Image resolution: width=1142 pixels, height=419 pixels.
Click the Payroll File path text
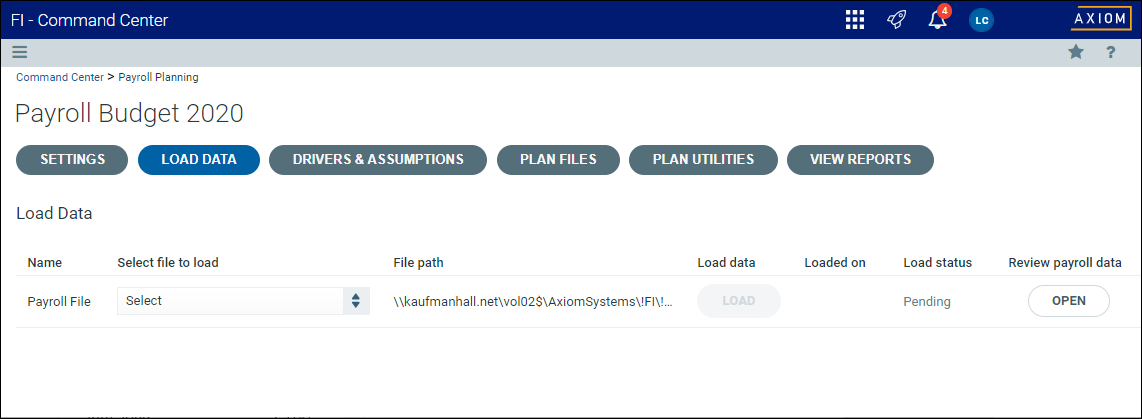532,301
